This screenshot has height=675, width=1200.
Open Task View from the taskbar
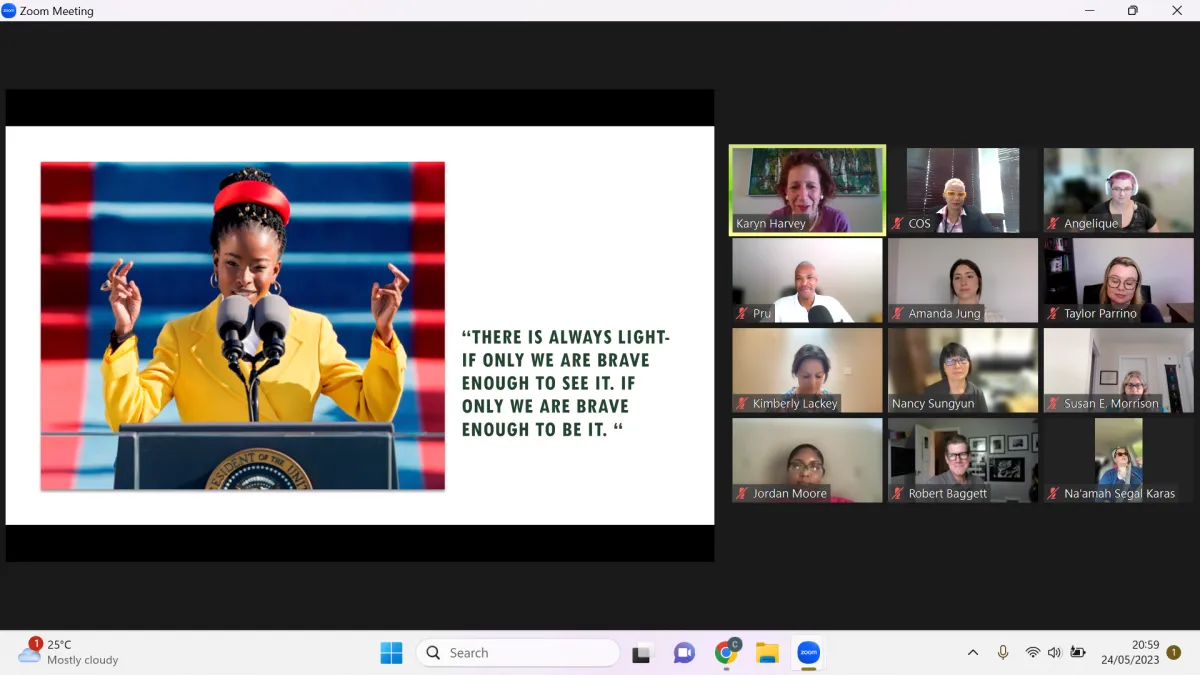(x=641, y=653)
